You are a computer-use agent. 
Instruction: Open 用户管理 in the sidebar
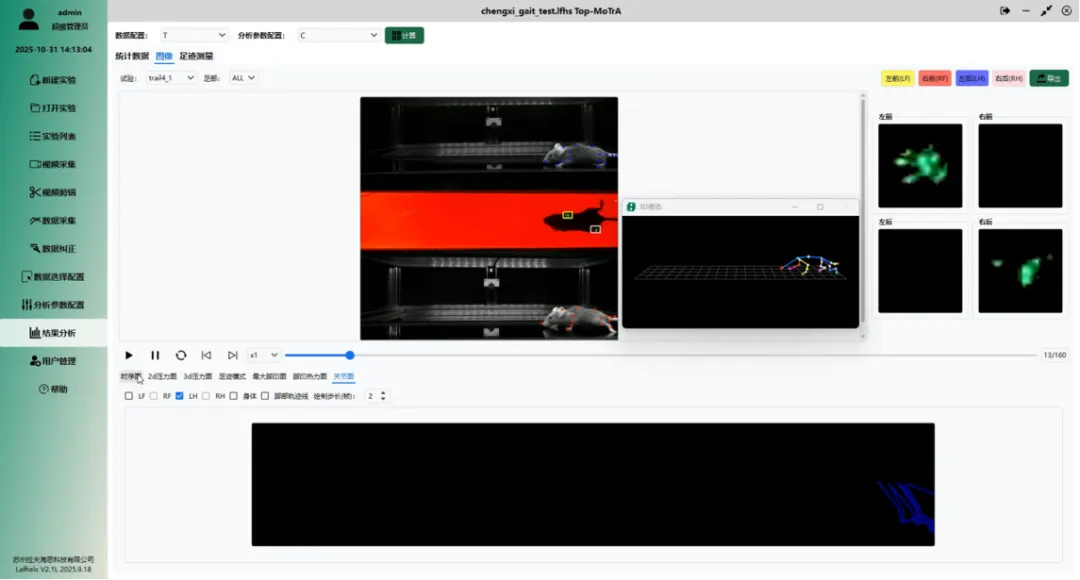pyautogui.click(x=53, y=361)
